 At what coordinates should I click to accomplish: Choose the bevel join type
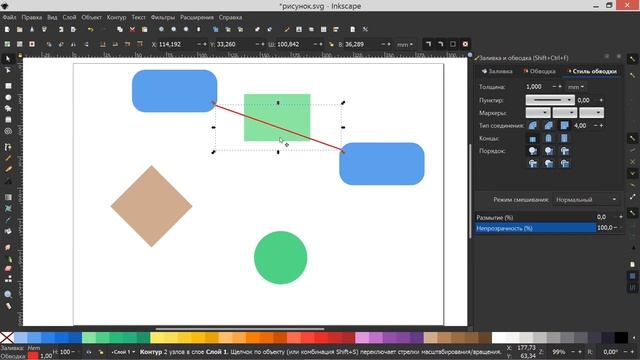click(x=549, y=125)
